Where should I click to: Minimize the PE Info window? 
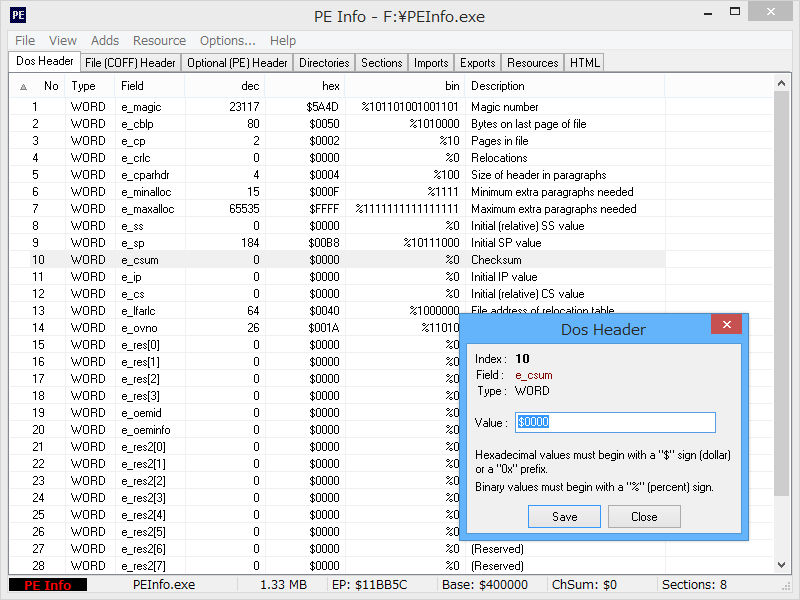pyautogui.click(x=708, y=13)
